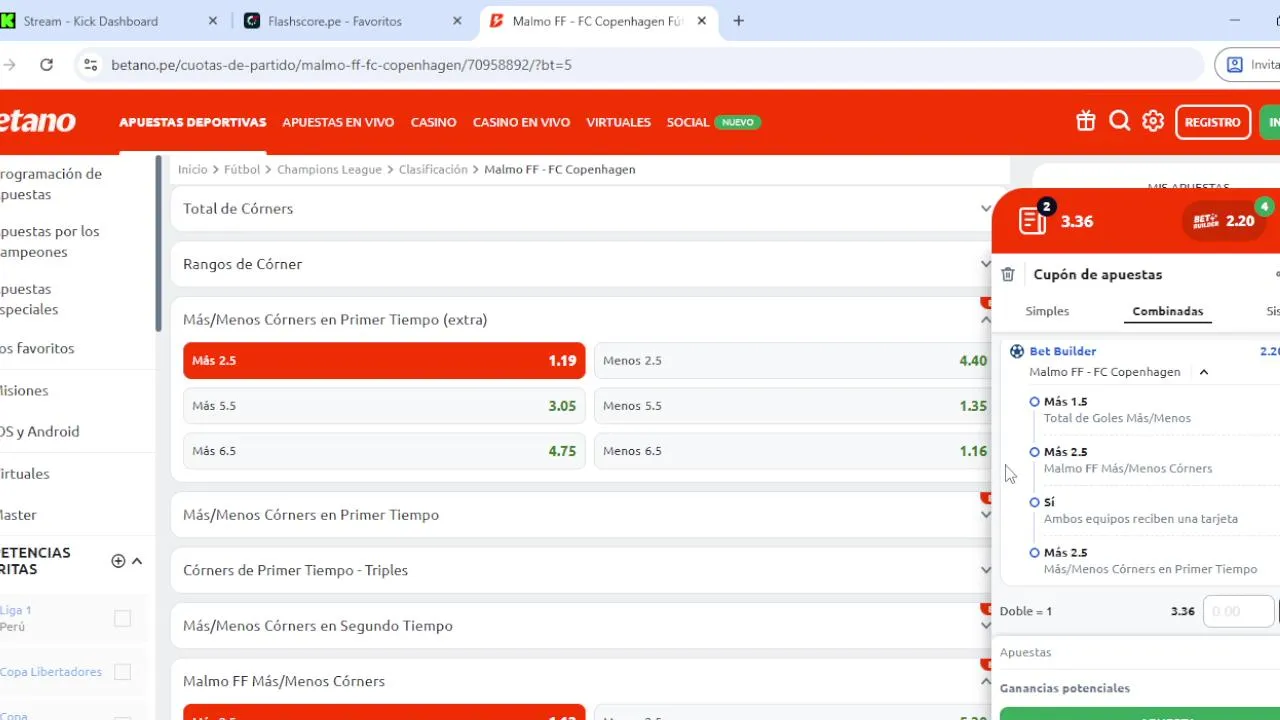This screenshot has width=1280, height=720.
Task: Delete bet slip with trash icon
Action: tap(1008, 274)
